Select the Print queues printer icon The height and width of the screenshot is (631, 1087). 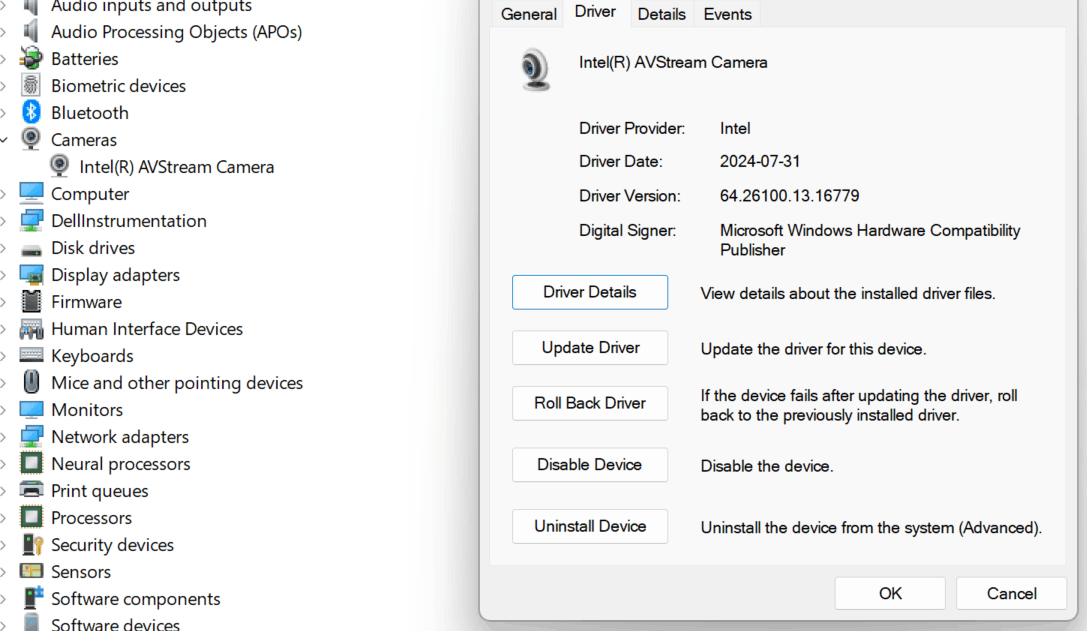[31, 490]
